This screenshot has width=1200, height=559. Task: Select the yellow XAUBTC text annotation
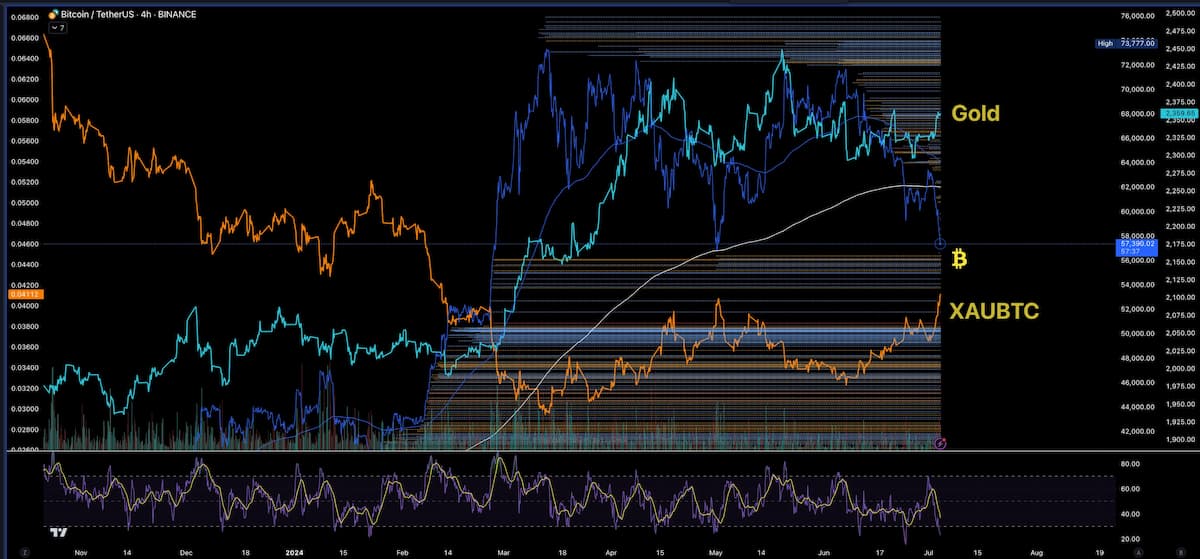click(x=995, y=311)
